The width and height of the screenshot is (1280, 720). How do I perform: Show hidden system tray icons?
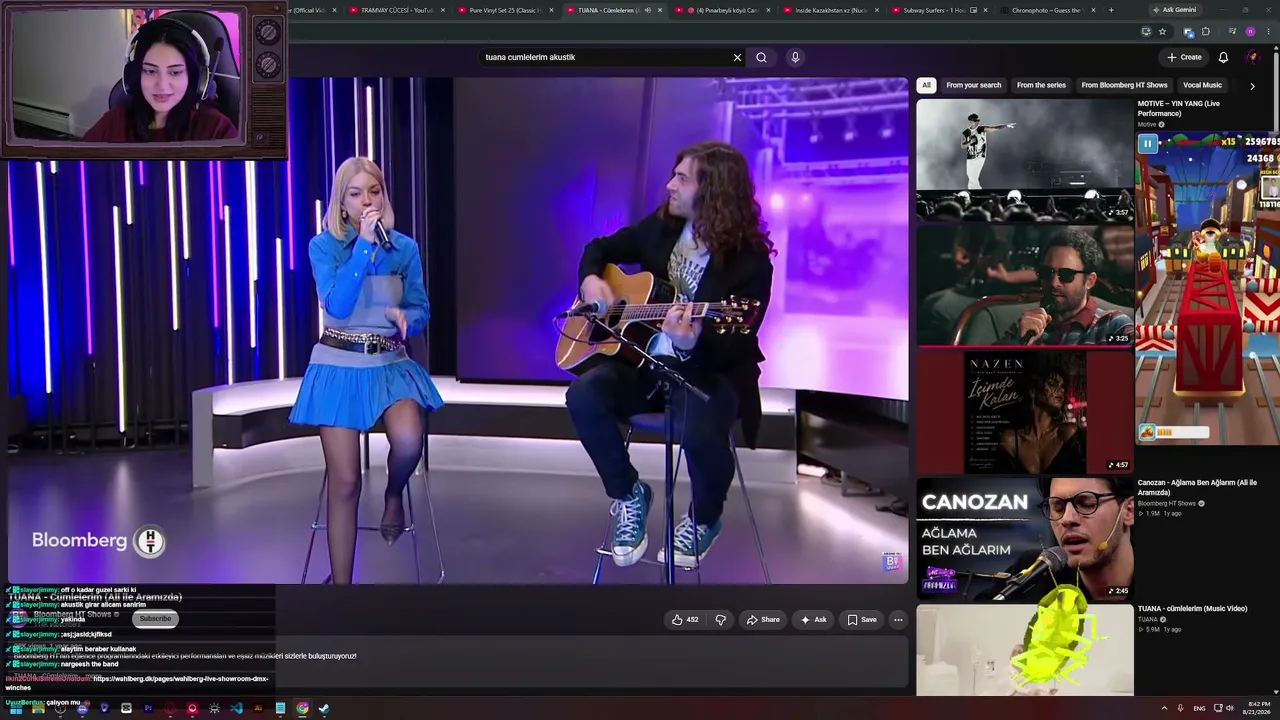(1163, 708)
